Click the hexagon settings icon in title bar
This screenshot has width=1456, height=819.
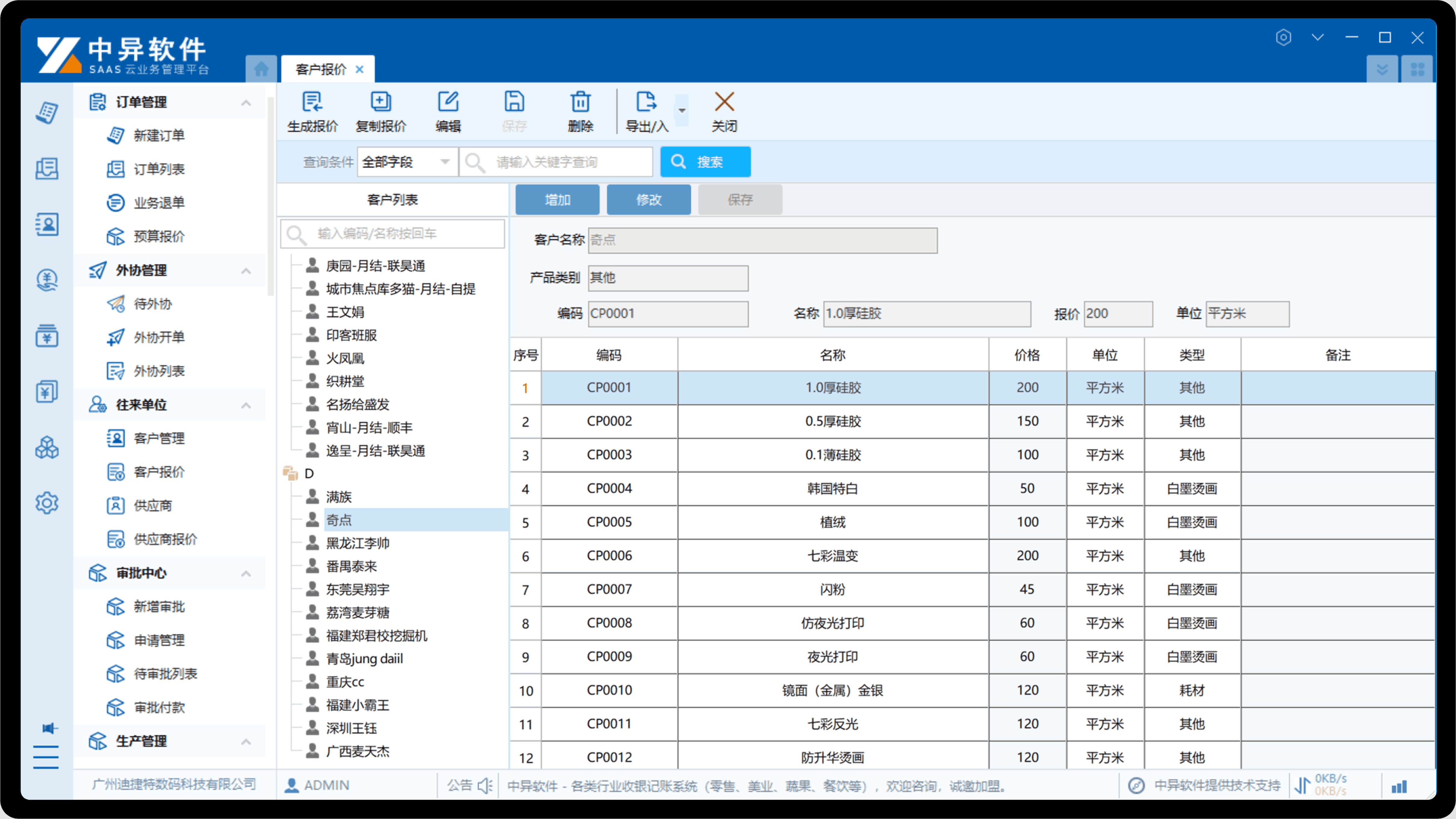pyautogui.click(x=1284, y=37)
